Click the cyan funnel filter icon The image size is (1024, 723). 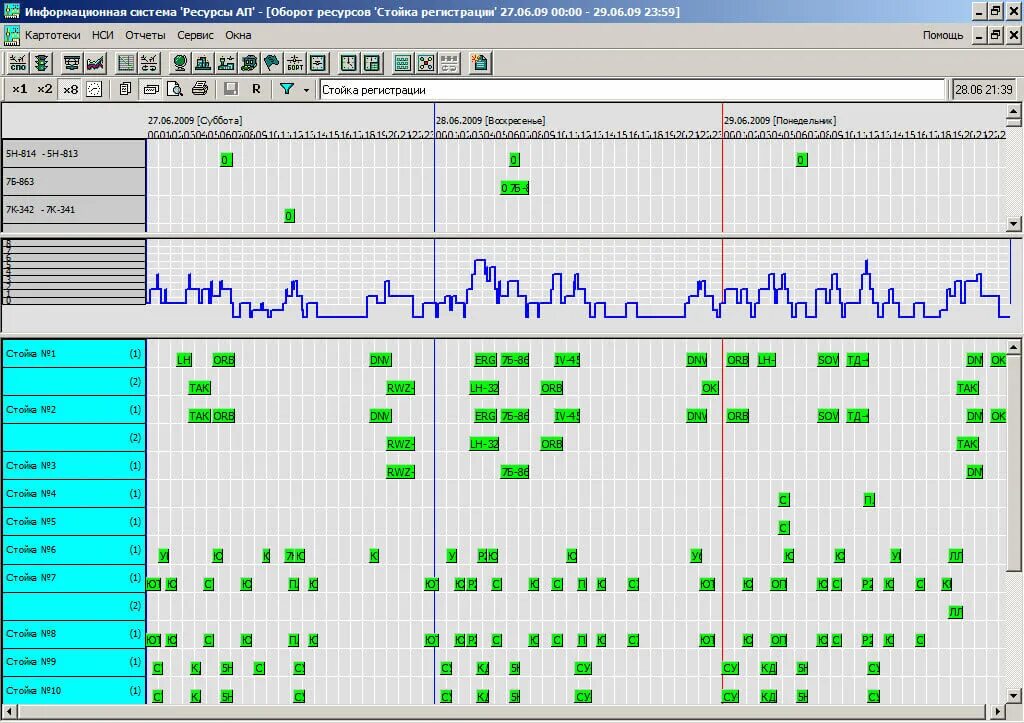tap(287, 89)
